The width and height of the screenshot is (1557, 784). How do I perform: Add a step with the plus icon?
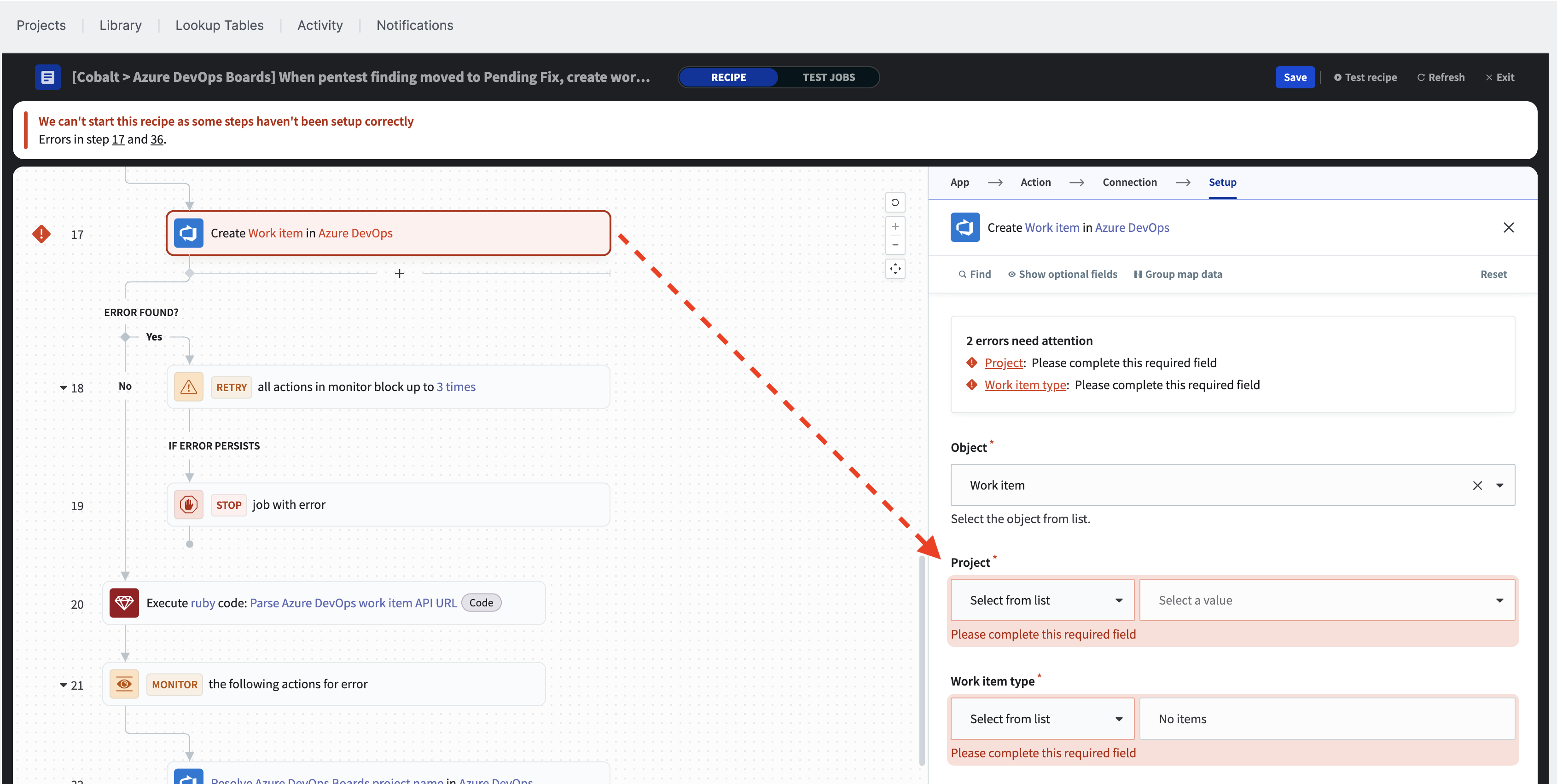coord(400,274)
